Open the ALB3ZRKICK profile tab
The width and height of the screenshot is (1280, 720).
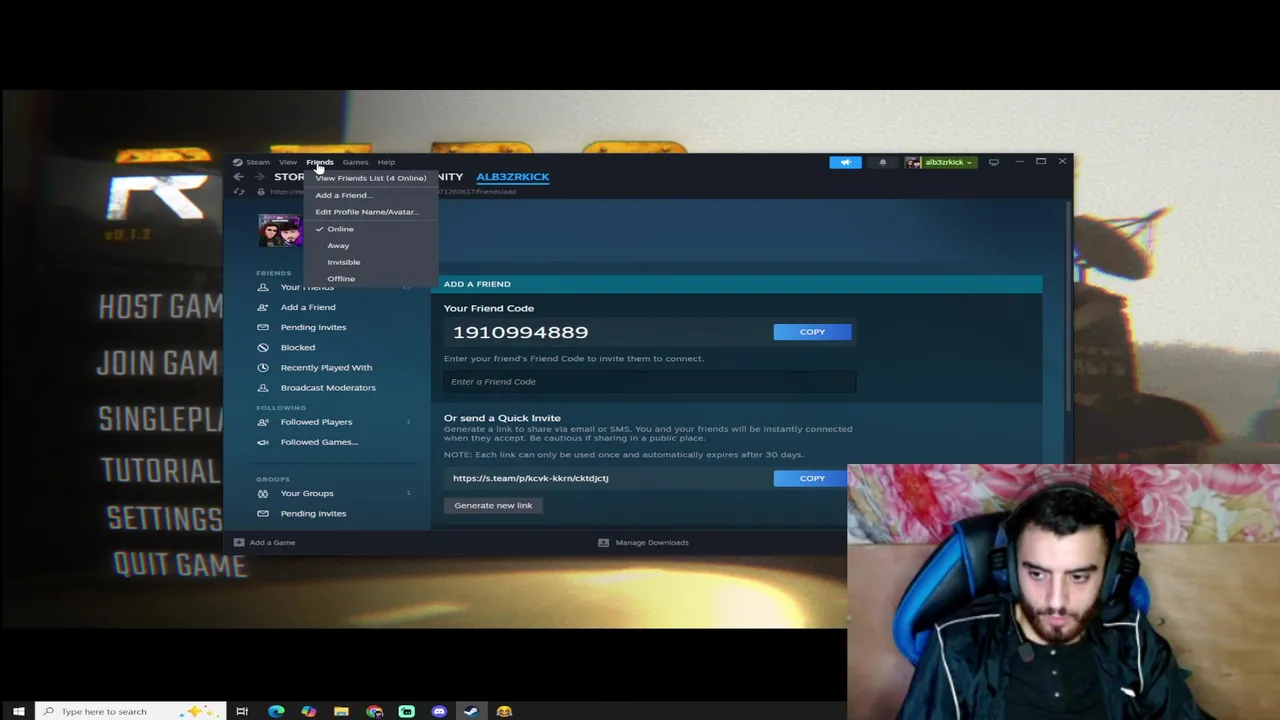pyautogui.click(x=512, y=177)
